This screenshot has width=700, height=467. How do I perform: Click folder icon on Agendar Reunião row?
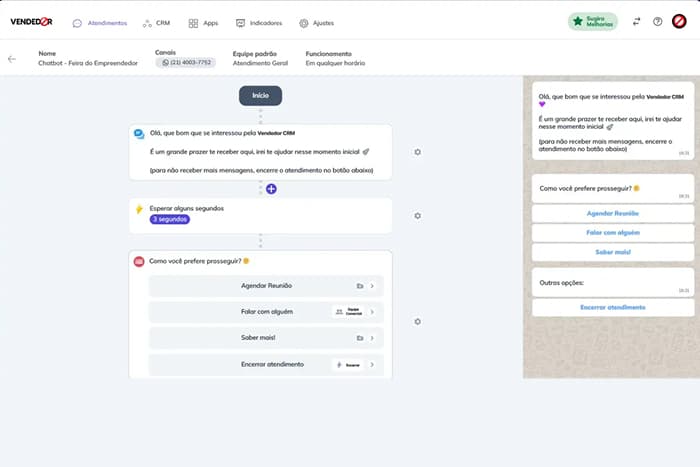tap(360, 286)
